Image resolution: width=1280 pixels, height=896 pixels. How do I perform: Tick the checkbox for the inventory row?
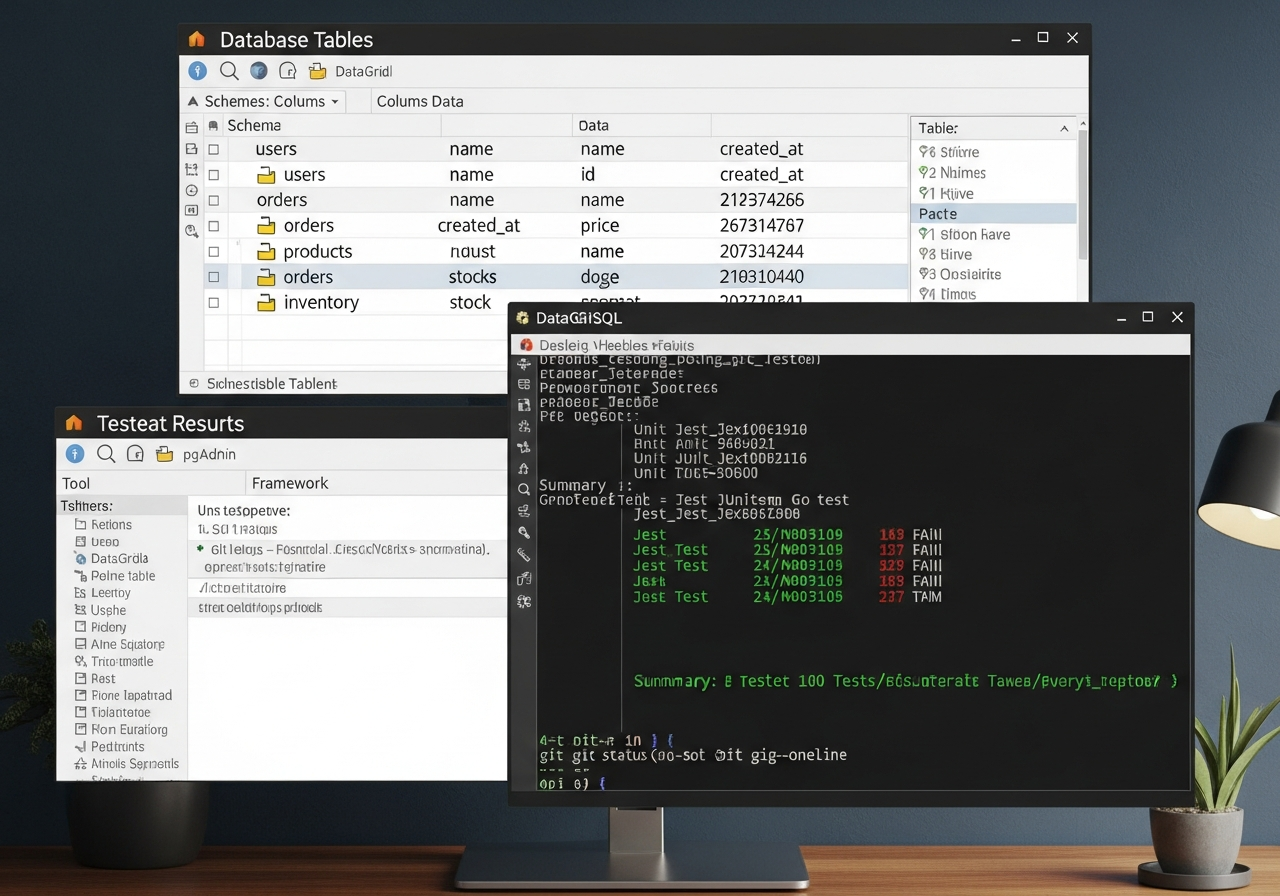pyautogui.click(x=213, y=302)
